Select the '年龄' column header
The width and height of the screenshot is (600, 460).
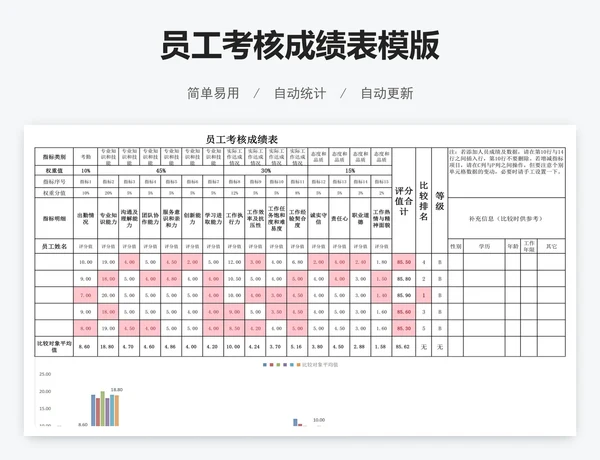click(513, 246)
